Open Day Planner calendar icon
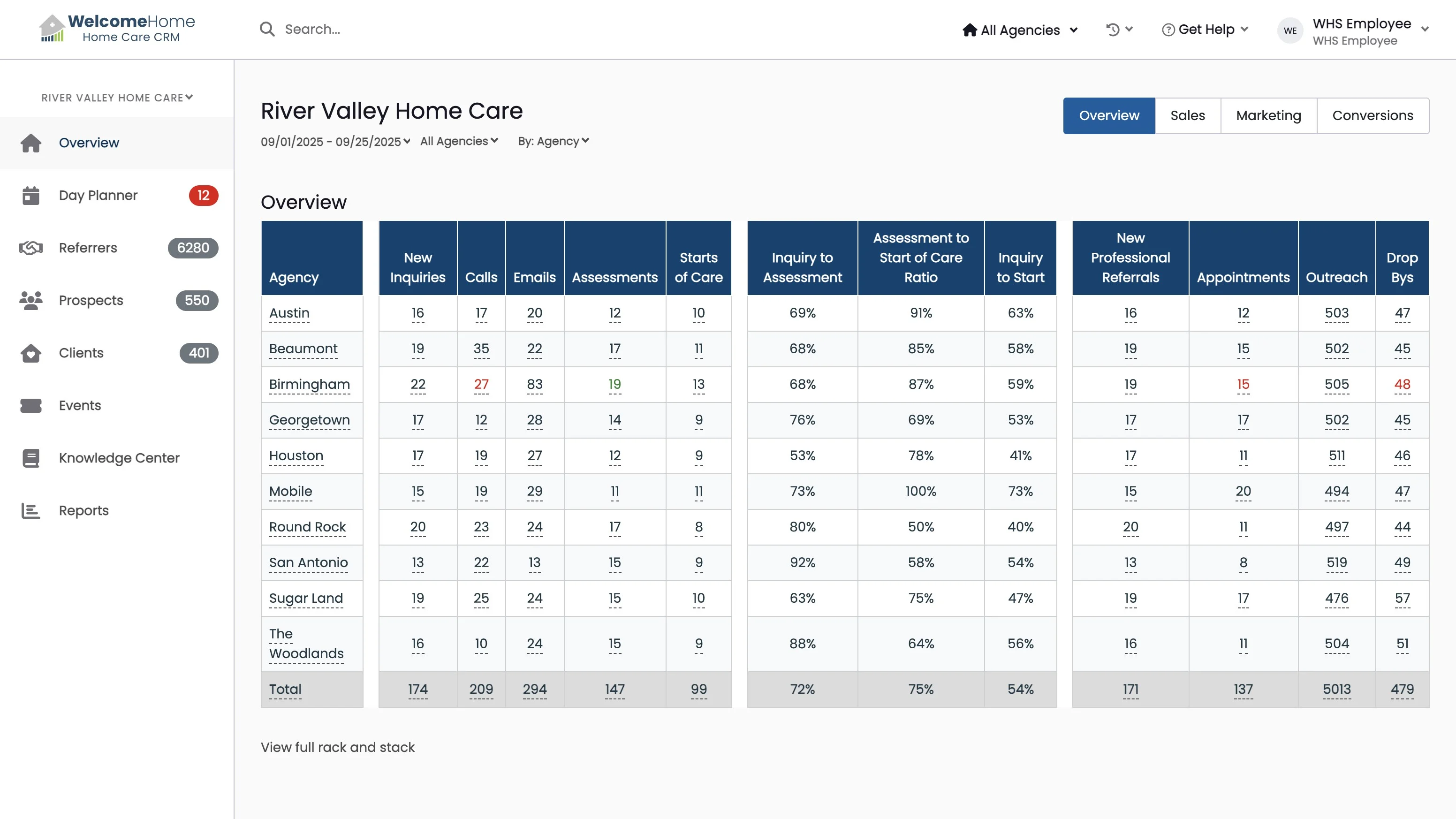 (31, 196)
